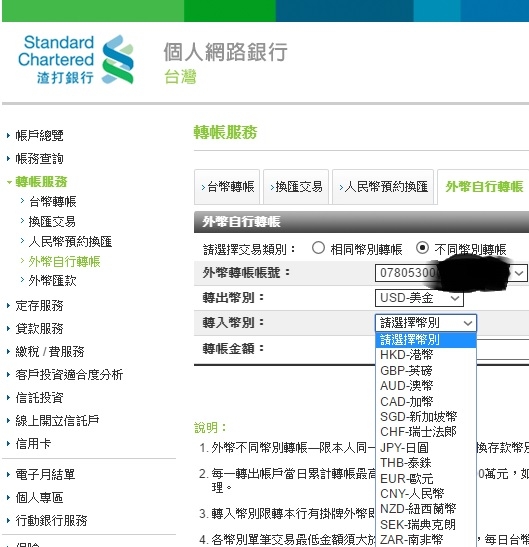Image resolution: width=529 pixels, height=547 pixels.
Task: Select the 相同幣別轉帳 radio button
Action: point(318,248)
